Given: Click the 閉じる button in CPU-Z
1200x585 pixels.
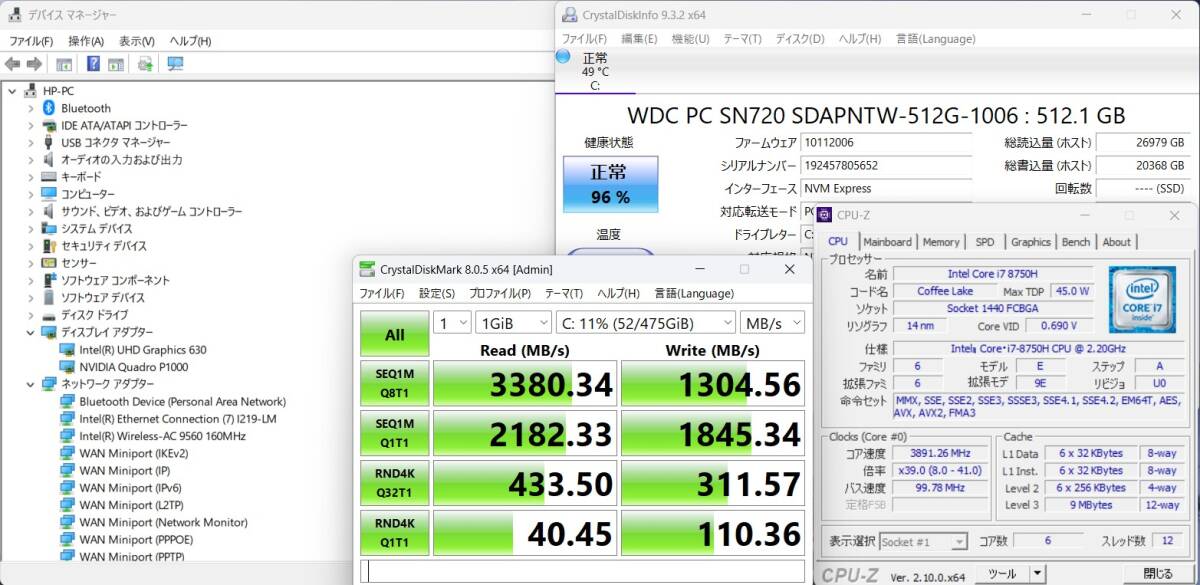Looking at the screenshot, I should [1157, 573].
